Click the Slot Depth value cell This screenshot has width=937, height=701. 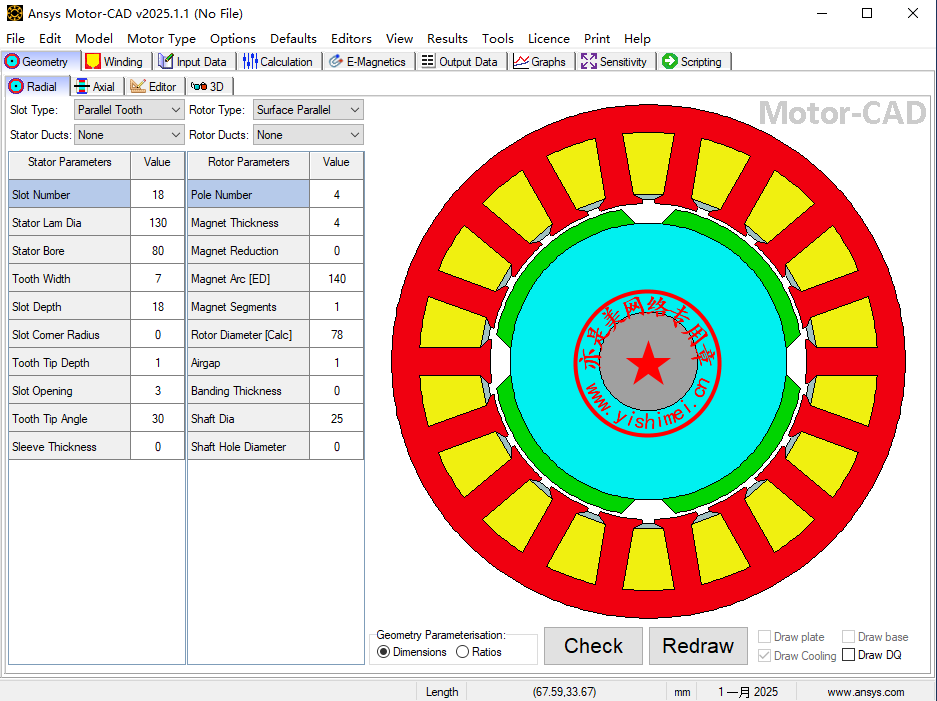157,307
